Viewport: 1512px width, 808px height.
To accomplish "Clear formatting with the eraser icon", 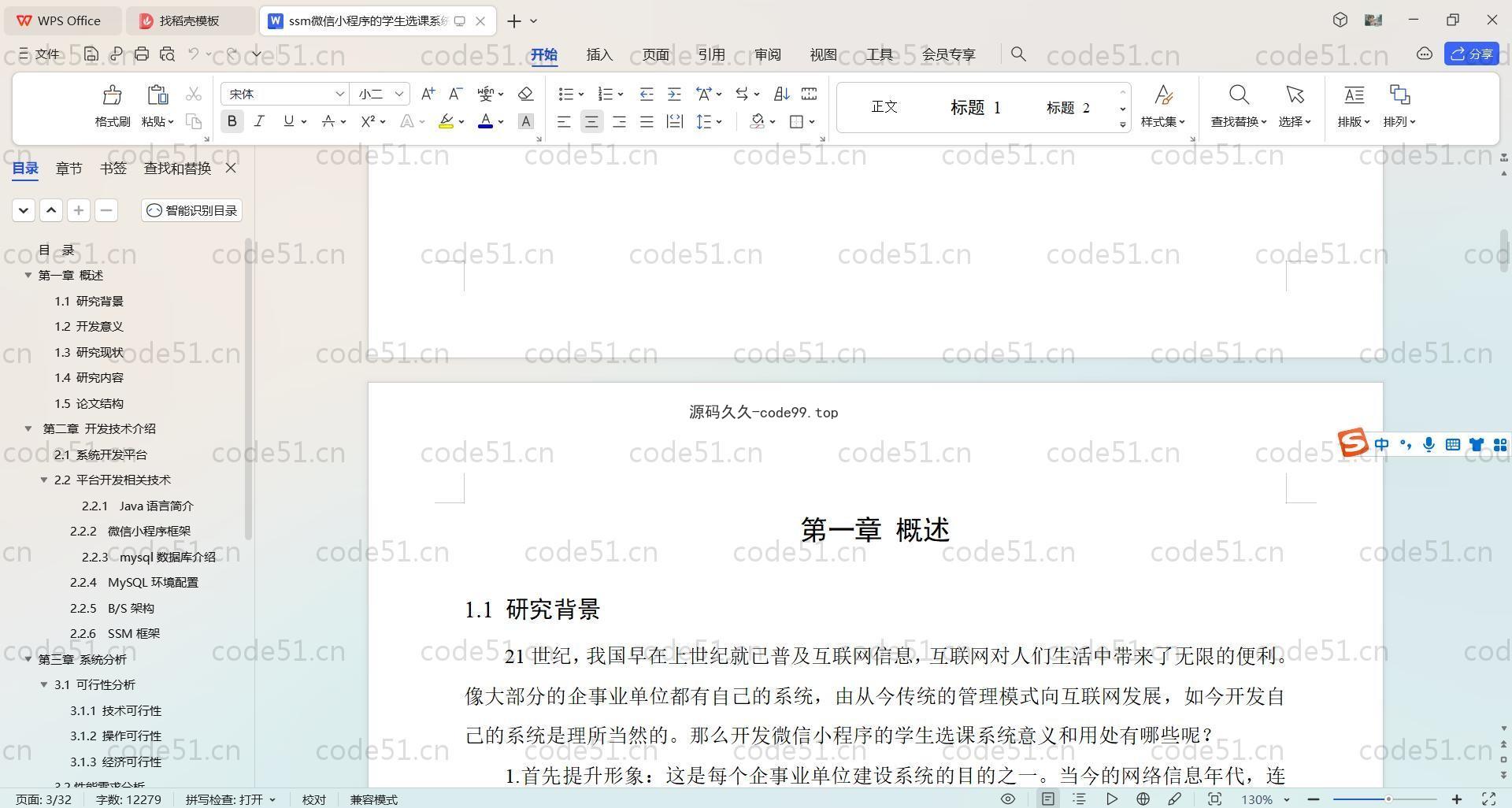I will coord(526,94).
